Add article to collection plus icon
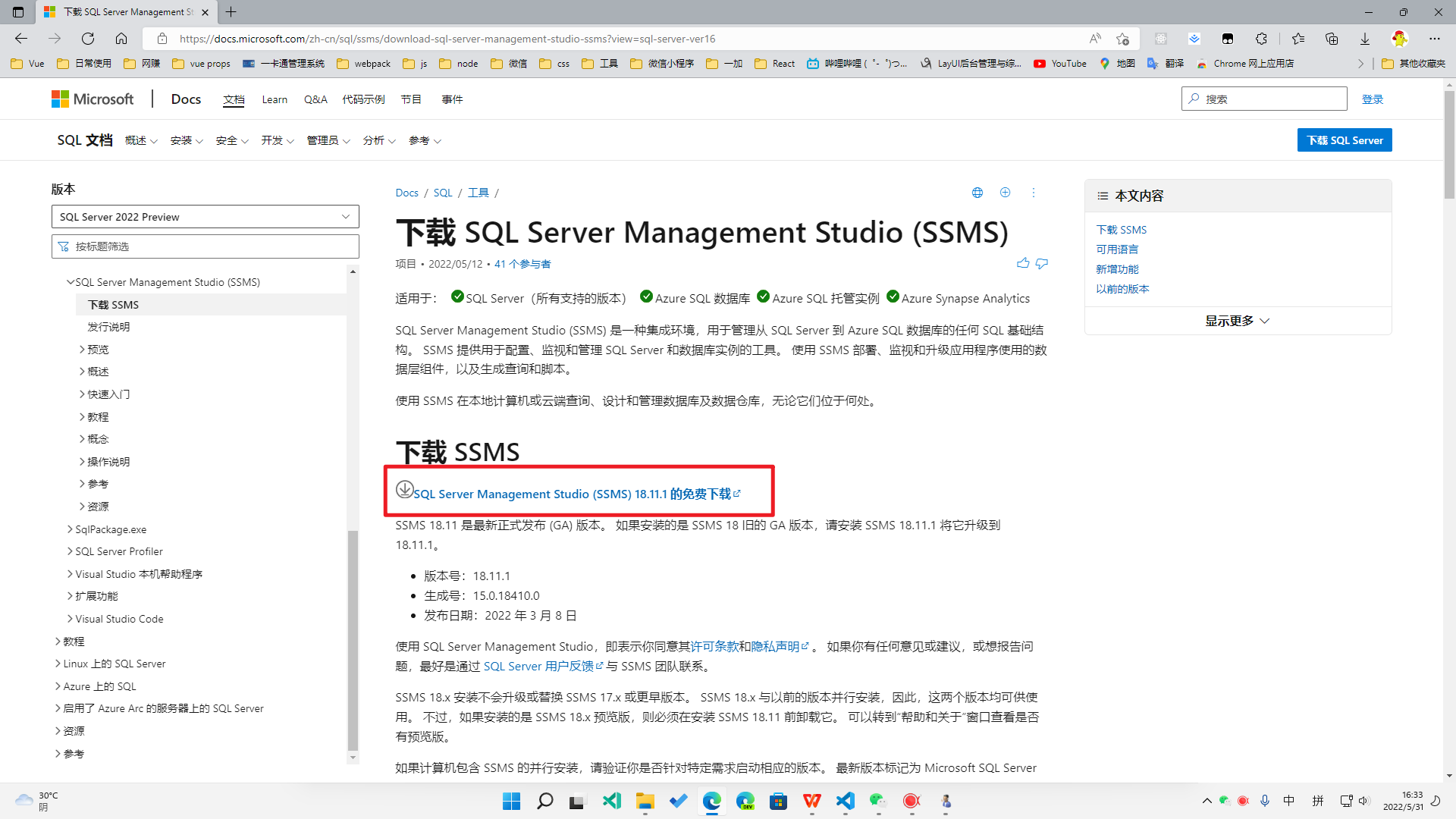The width and height of the screenshot is (1456, 819). coord(1006,193)
